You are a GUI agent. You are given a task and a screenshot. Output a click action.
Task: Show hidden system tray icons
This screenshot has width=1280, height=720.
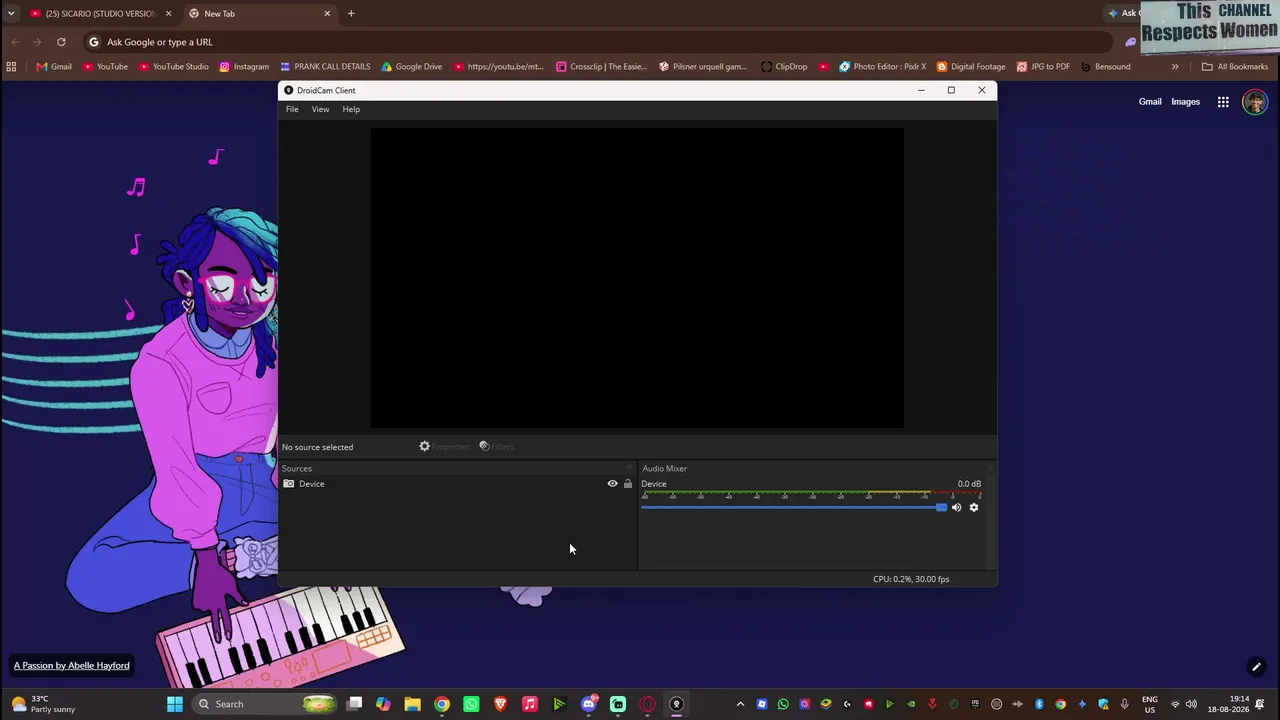pos(740,704)
